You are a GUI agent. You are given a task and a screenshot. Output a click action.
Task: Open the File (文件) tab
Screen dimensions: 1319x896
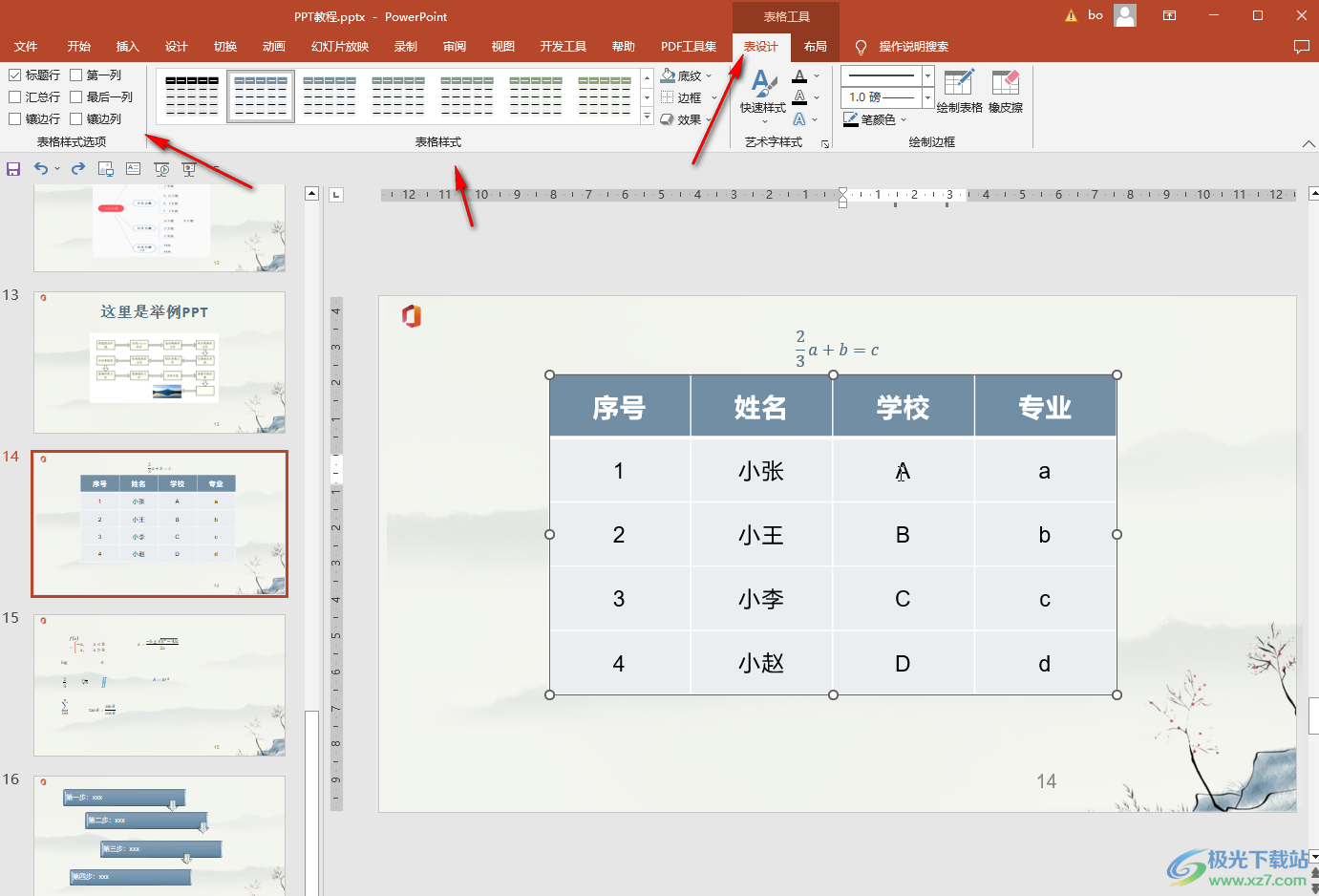[26, 47]
